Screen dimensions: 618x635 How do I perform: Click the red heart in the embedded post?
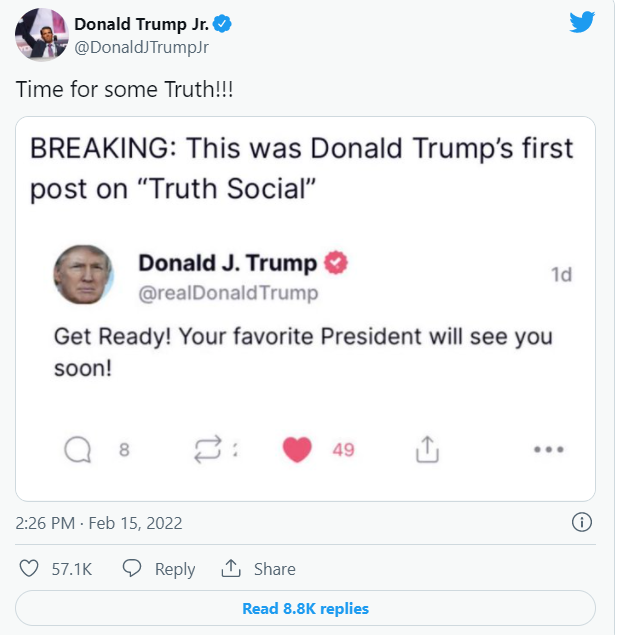click(297, 450)
